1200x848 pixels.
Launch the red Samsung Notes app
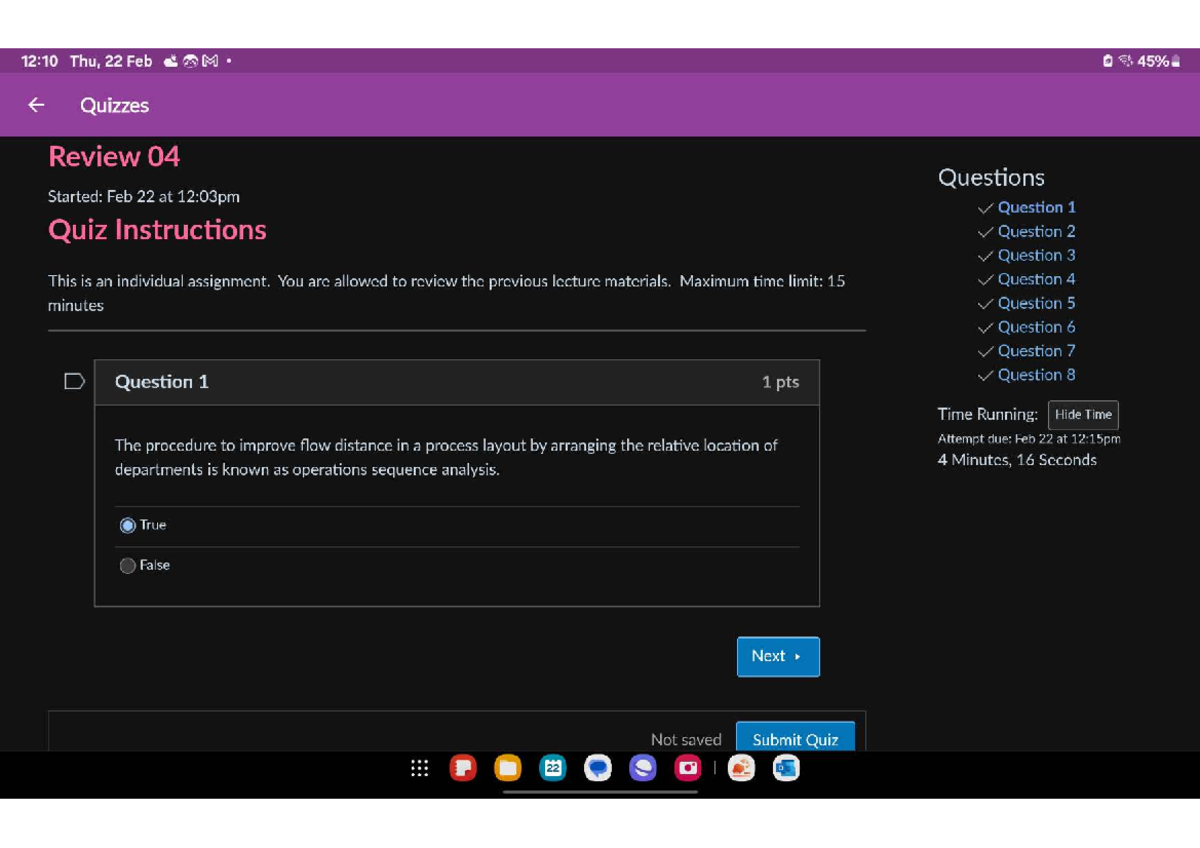tap(463, 768)
